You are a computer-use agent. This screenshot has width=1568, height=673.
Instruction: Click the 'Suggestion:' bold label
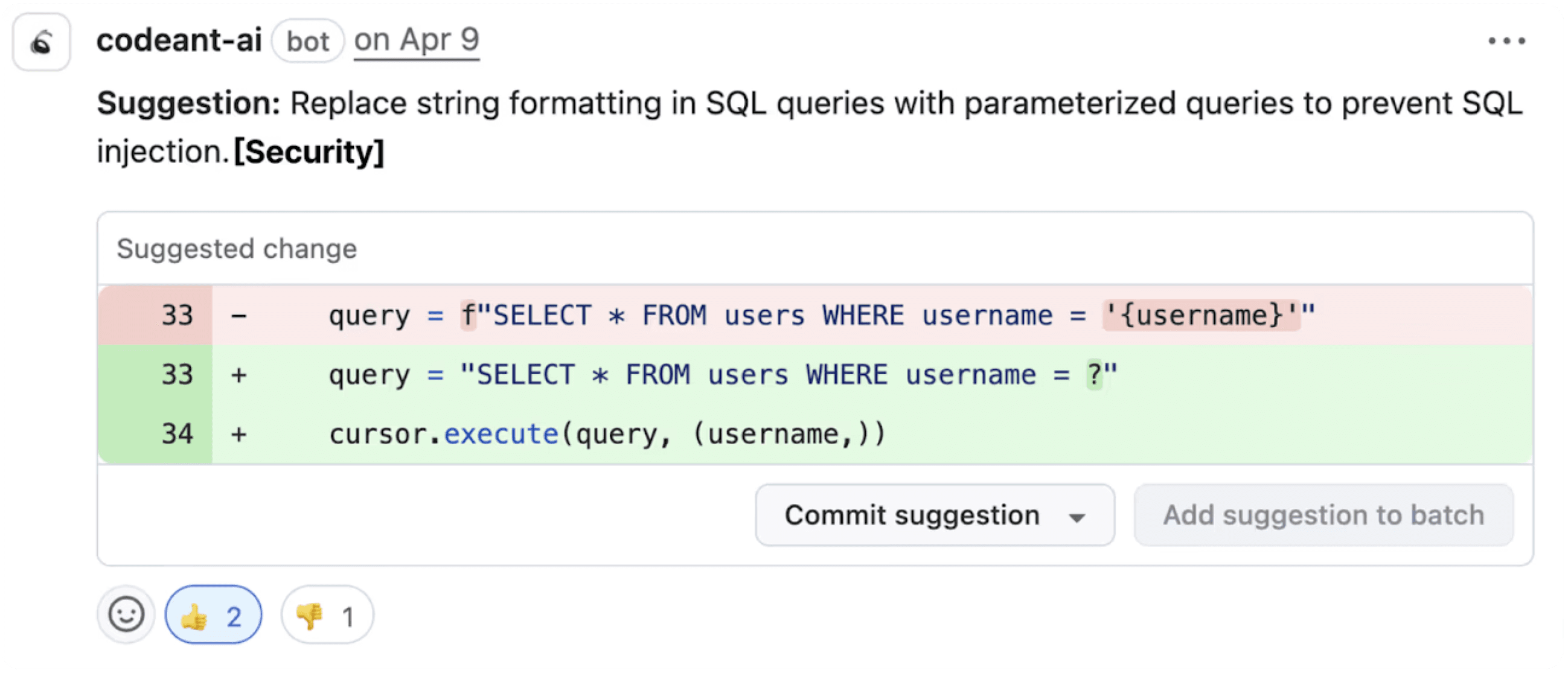pos(189,103)
